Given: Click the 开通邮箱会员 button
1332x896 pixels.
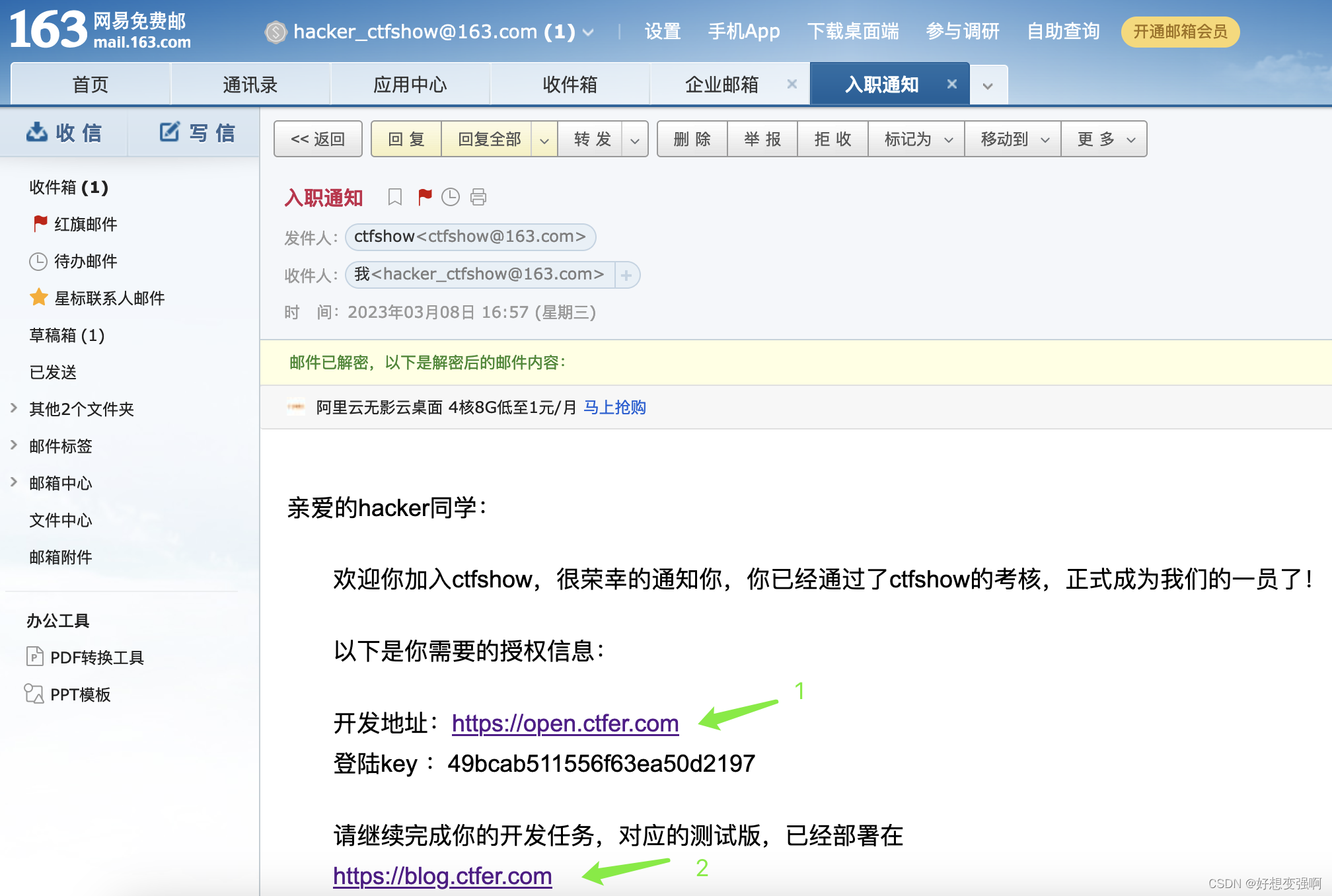Looking at the screenshot, I should (1180, 32).
